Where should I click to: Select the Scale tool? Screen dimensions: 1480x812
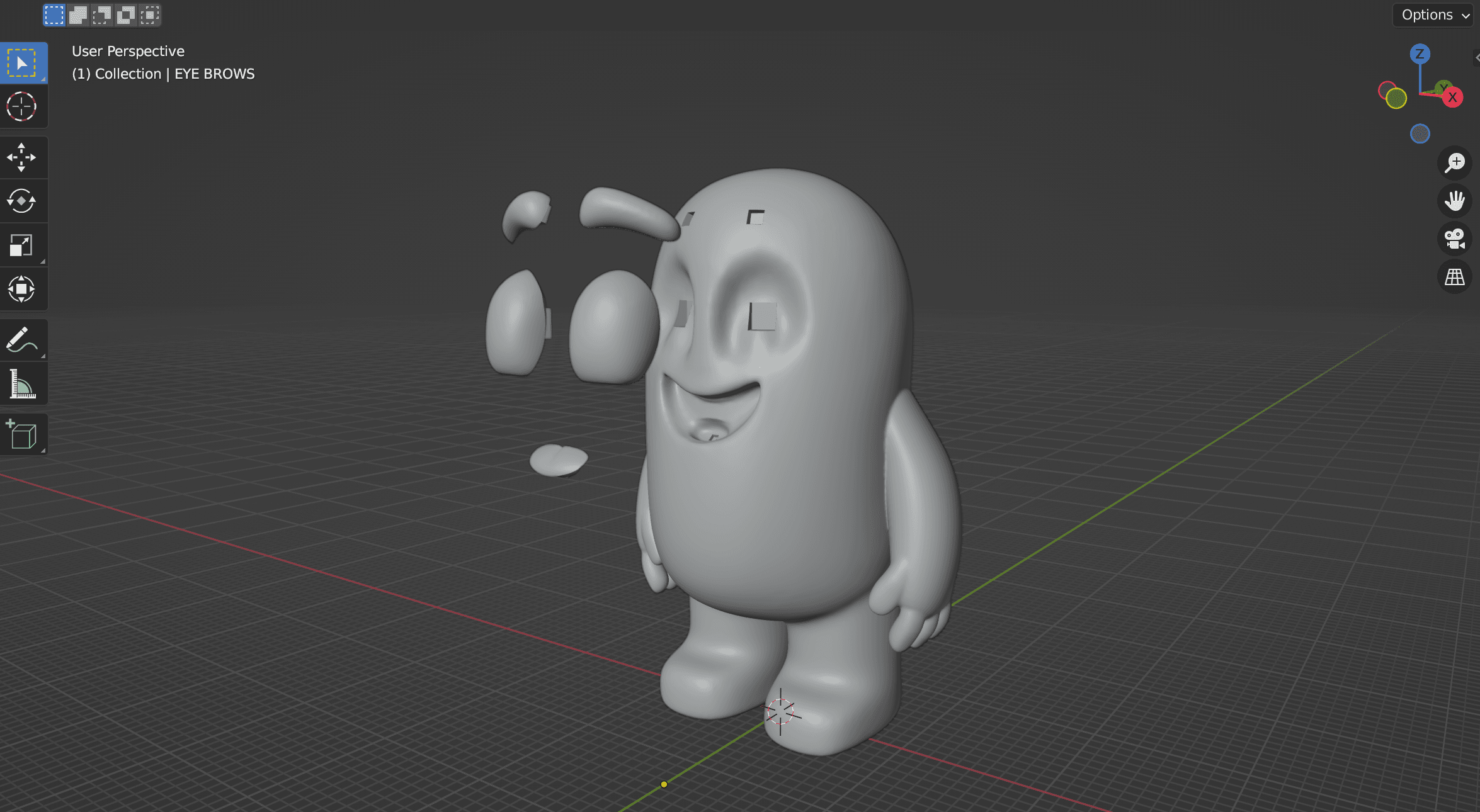pyautogui.click(x=22, y=245)
